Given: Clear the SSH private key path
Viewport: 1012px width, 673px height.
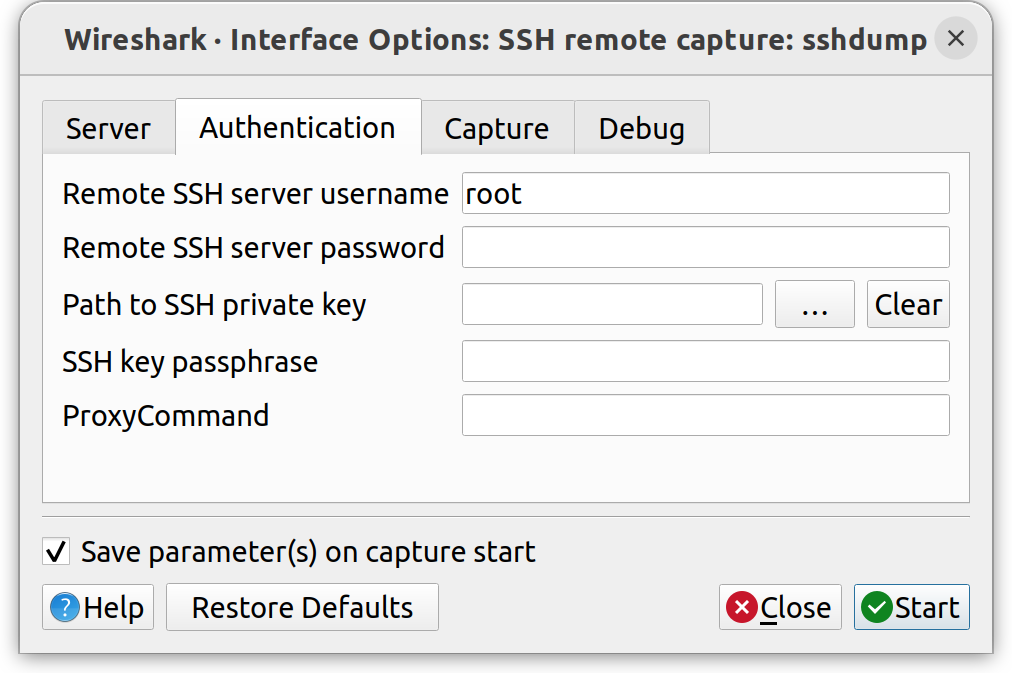Looking at the screenshot, I should coord(907,305).
